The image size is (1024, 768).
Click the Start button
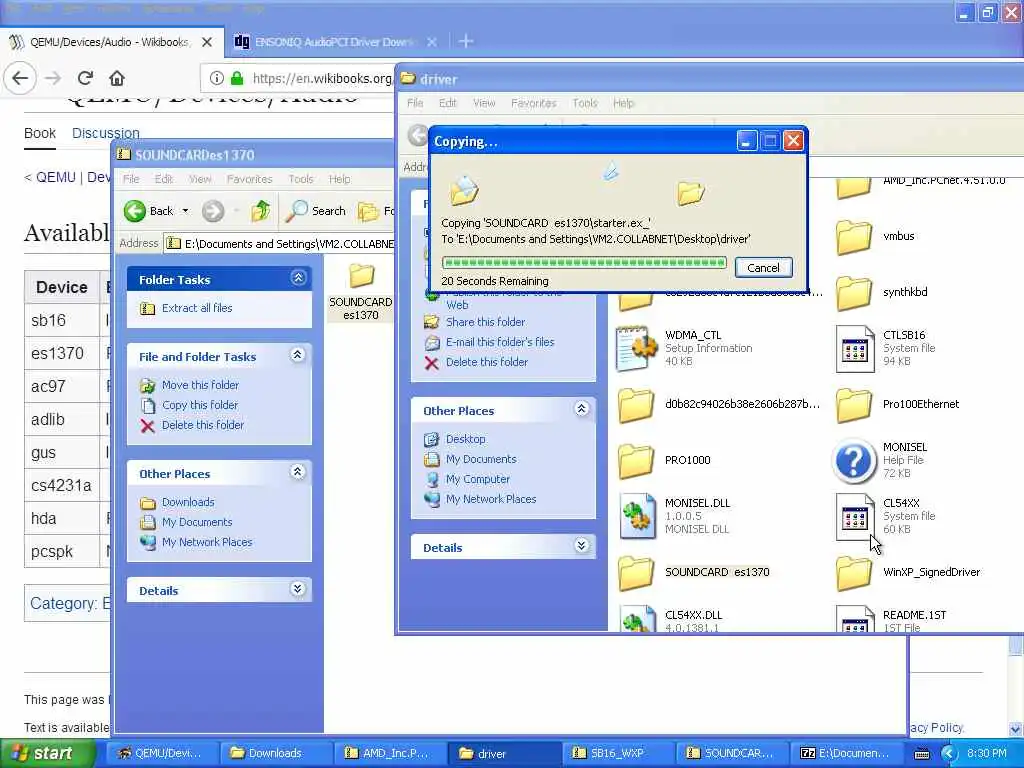point(47,753)
